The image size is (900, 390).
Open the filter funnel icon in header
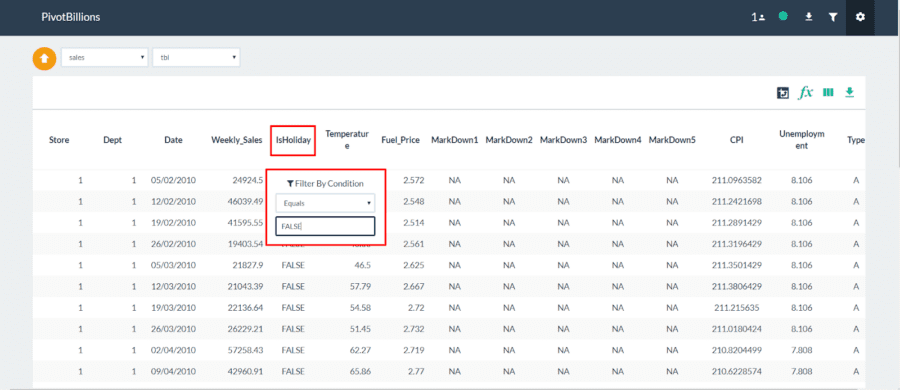833,17
